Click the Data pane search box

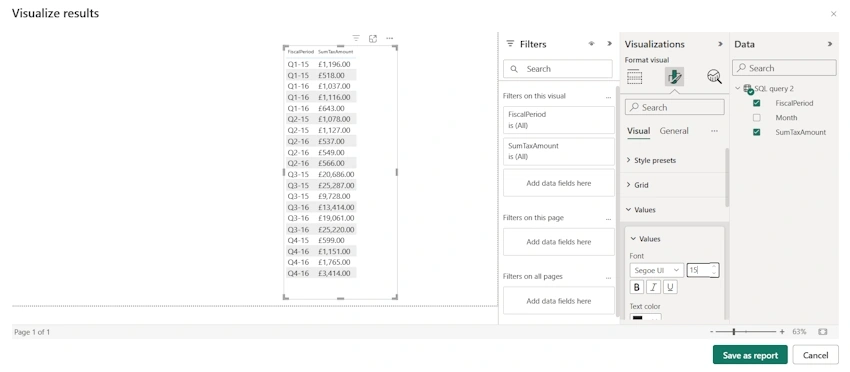(784, 68)
